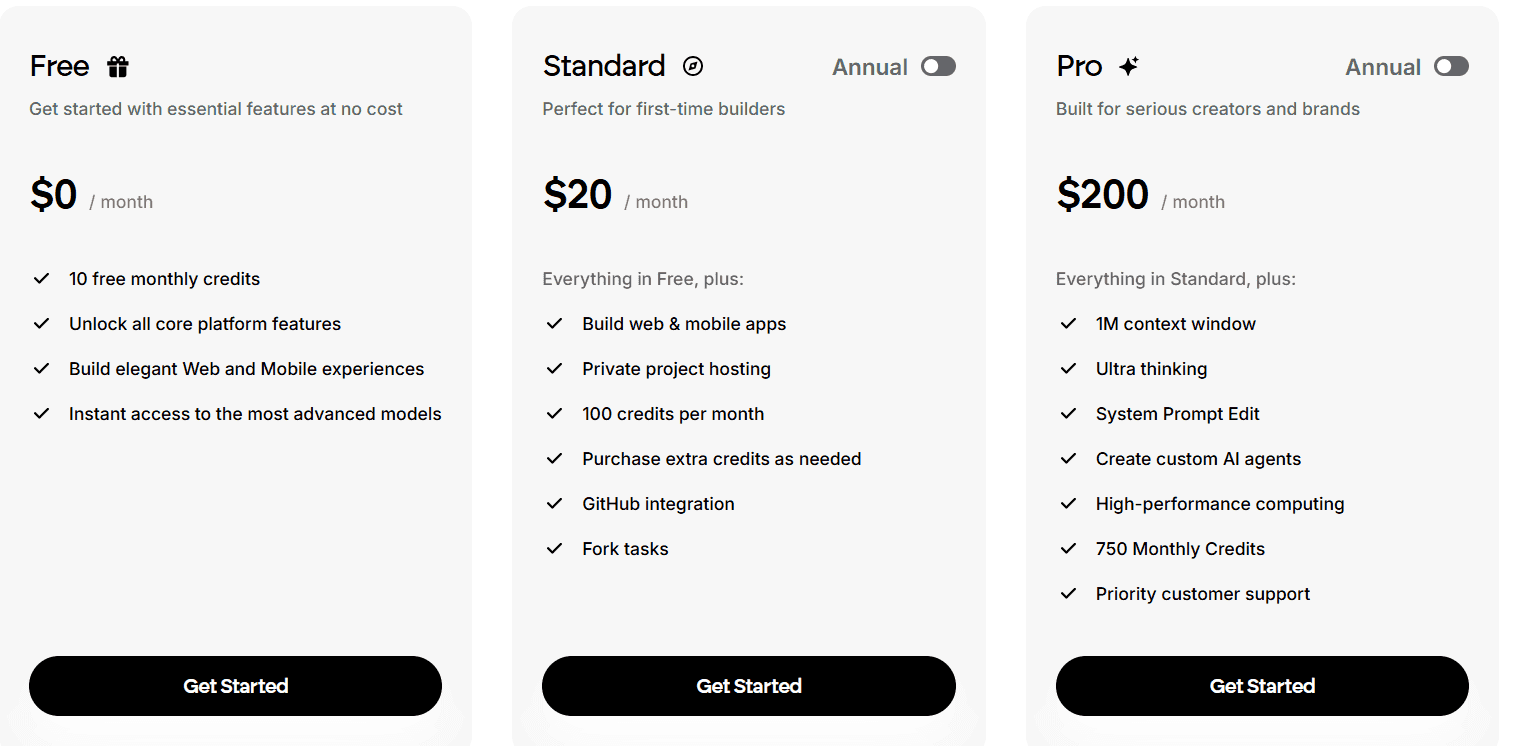The width and height of the screenshot is (1519, 746).
Task: Click the checkmark beside 'Priority customer support'
Action: (1068, 593)
